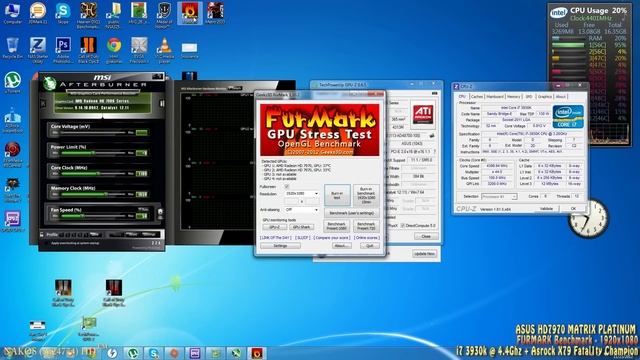The height and width of the screenshot is (360, 640).
Task: Click the ATI Radeon logo in GPU-Z
Action: pos(423,114)
